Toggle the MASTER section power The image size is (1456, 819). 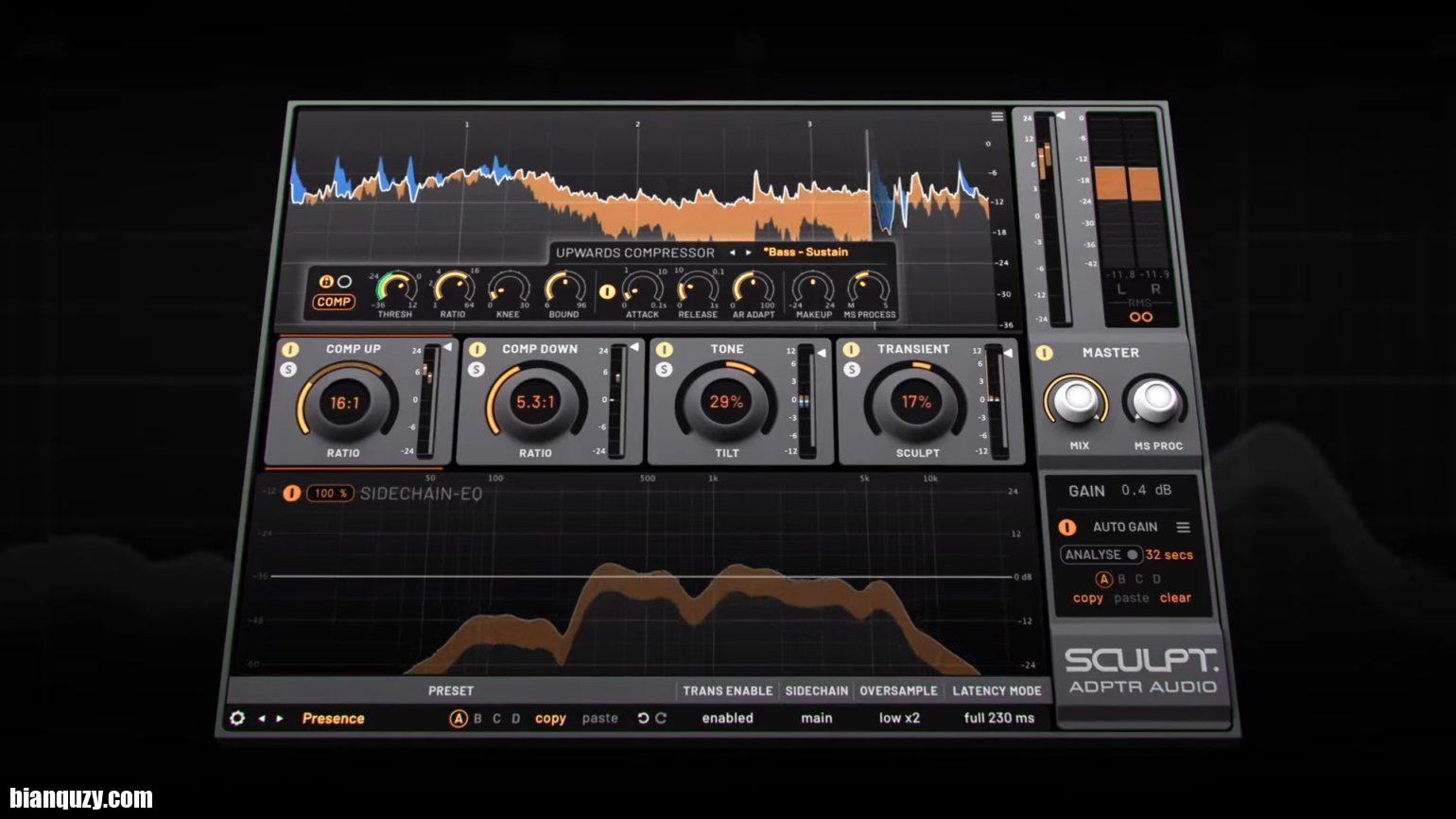tap(1044, 353)
